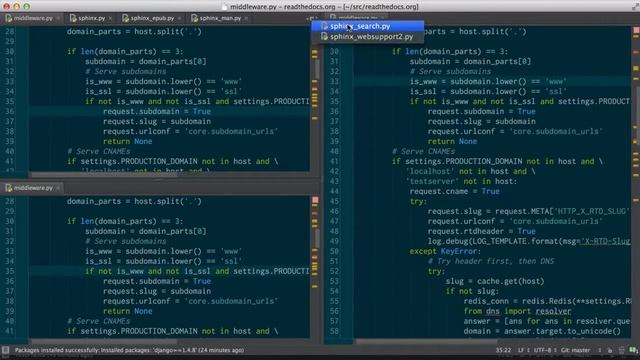This screenshot has width=640, height=360.
Task: Click vertical scrollbar of top-left editor pane
Action: (317, 69)
